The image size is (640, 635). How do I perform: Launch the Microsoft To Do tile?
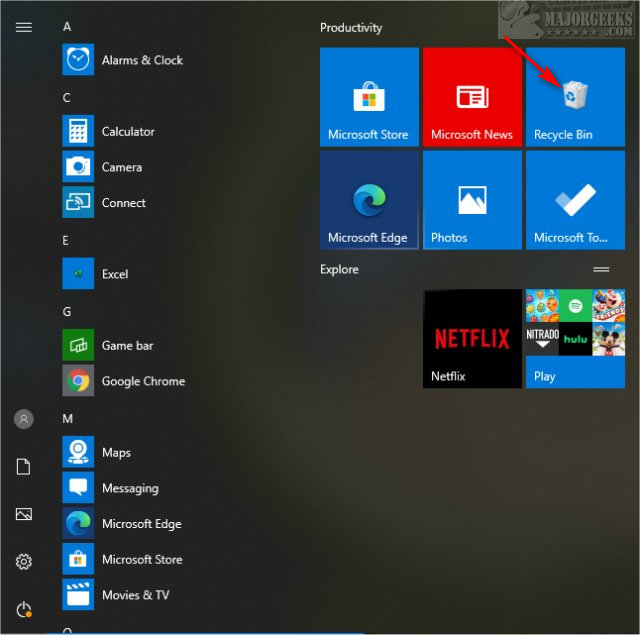(575, 200)
